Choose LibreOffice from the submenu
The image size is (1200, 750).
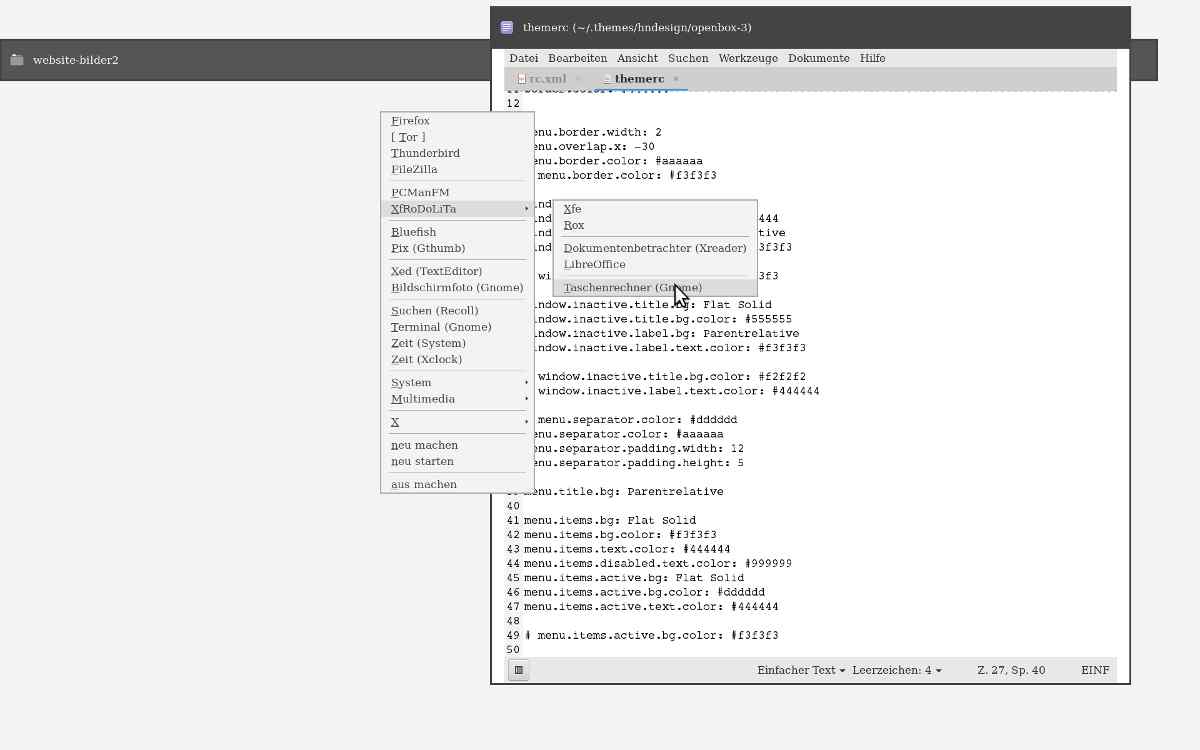pos(594,265)
